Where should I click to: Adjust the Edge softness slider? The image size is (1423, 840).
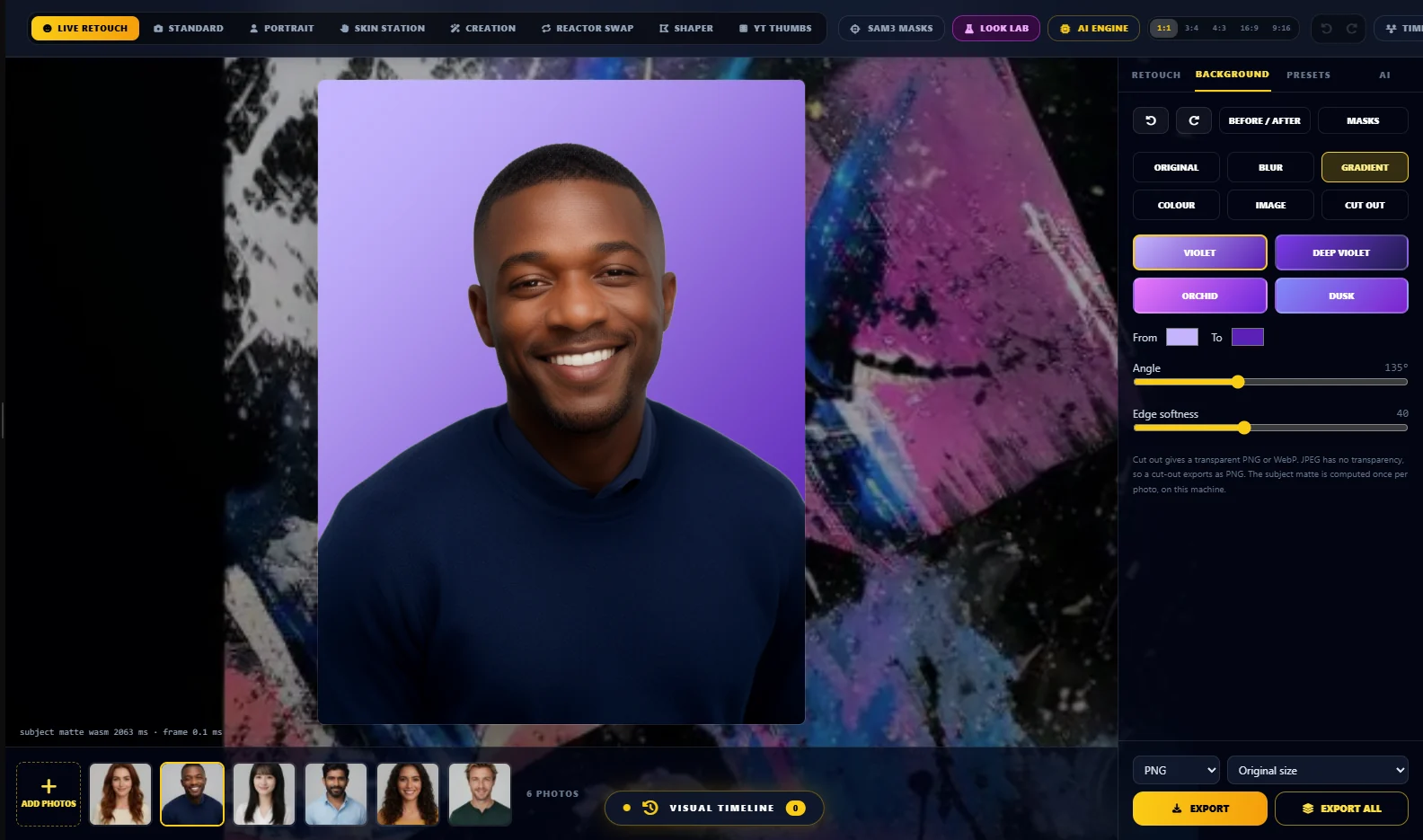(x=1270, y=428)
